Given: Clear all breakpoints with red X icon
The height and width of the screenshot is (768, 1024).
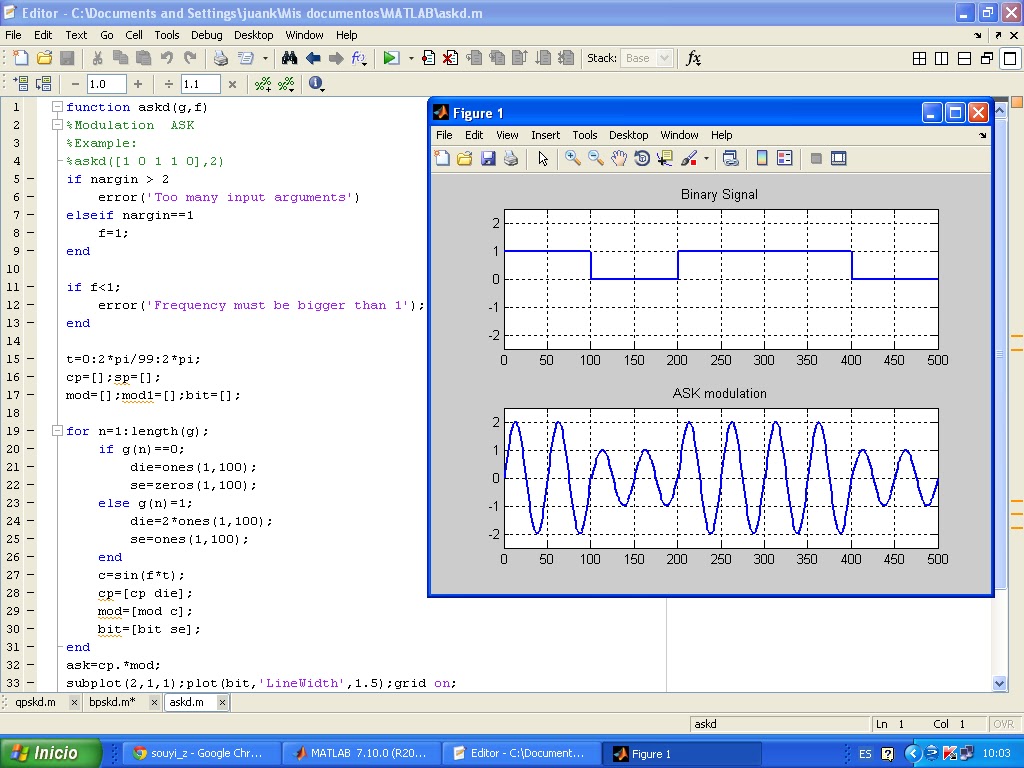Looking at the screenshot, I should pyautogui.click(x=451, y=58).
